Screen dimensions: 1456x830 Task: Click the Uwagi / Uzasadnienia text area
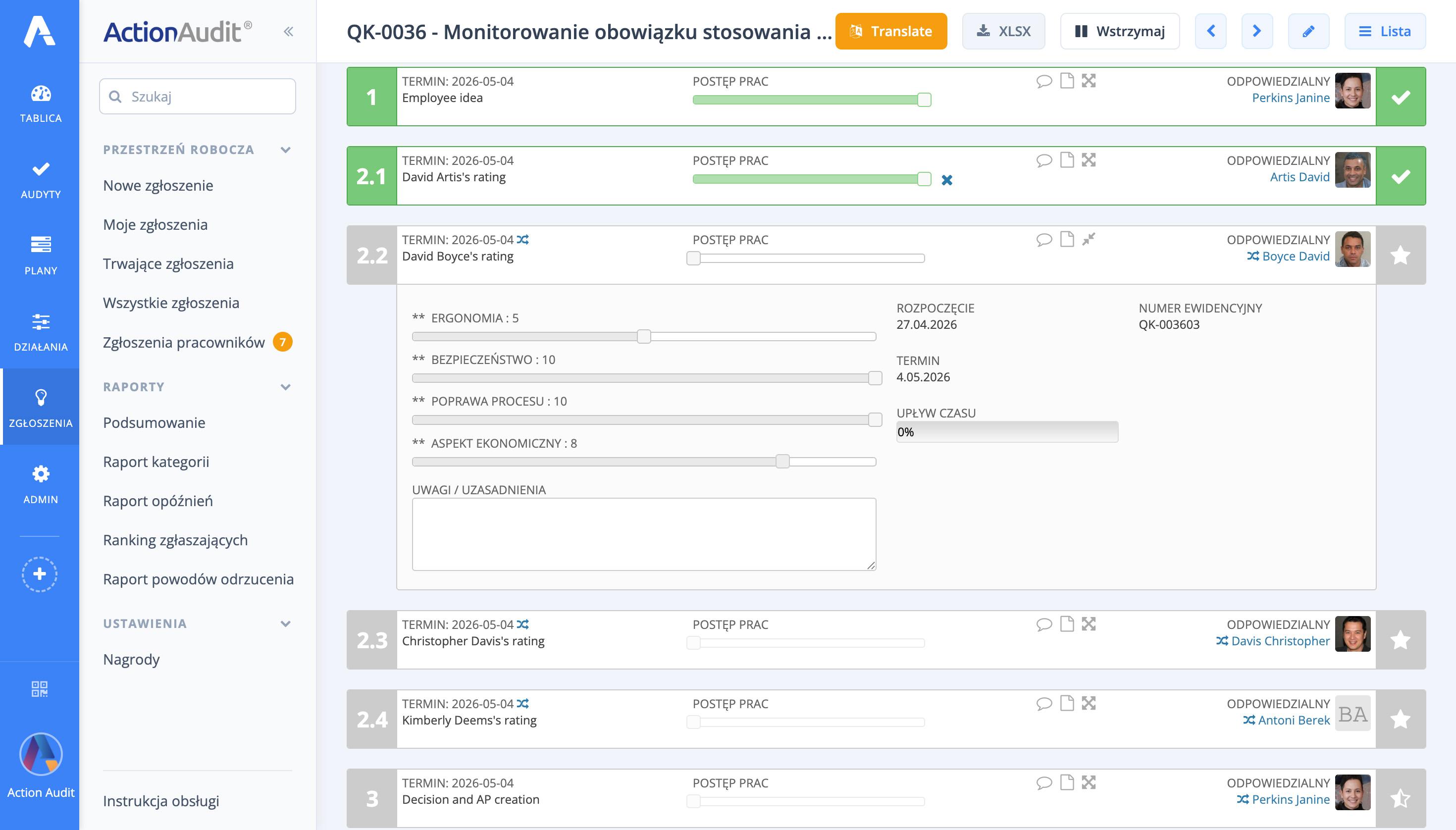(644, 534)
